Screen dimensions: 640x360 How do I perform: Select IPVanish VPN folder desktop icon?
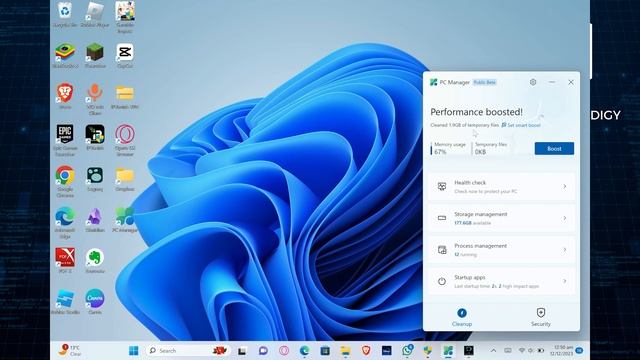(x=124, y=97)
